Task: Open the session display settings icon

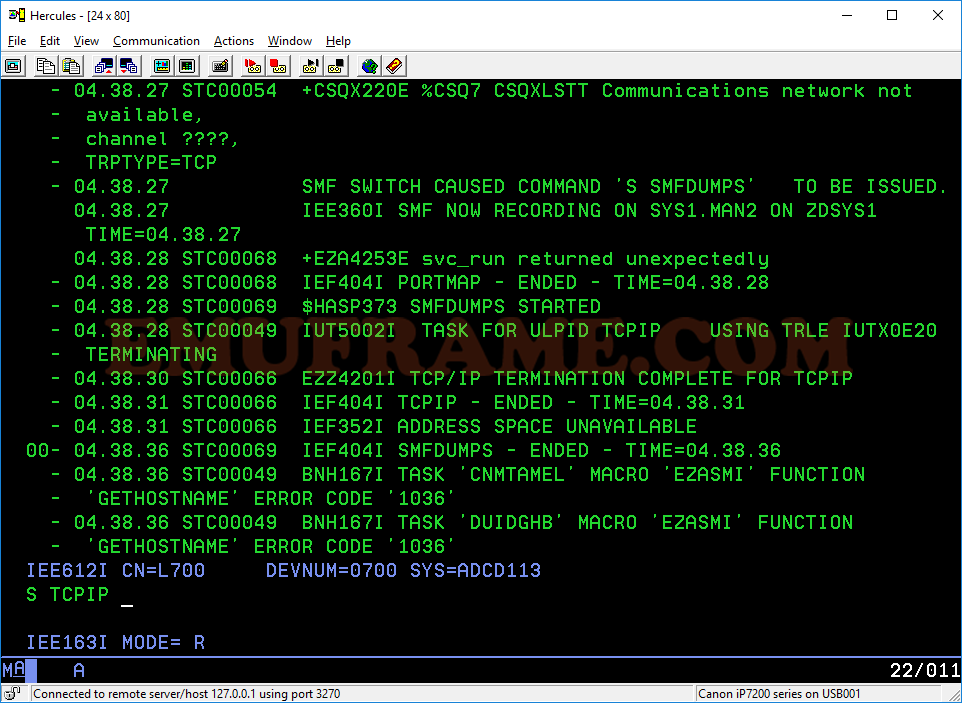Action: (x=161, y=66)
